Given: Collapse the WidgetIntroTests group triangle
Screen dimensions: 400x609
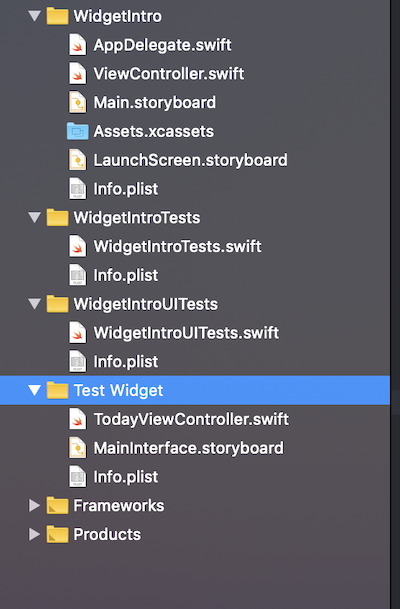Looking at the screenshot, I should point(35,218).
